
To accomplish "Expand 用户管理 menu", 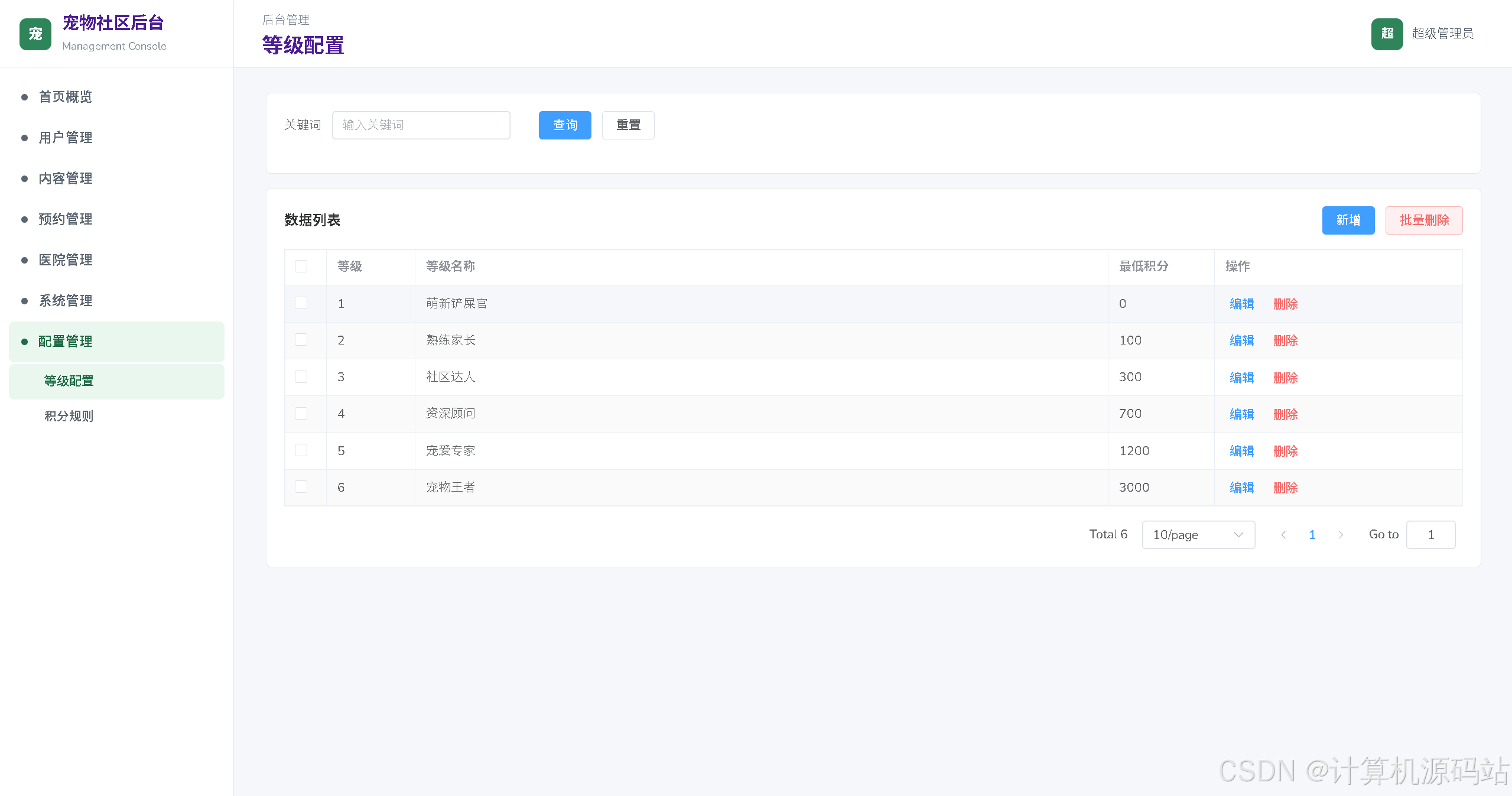I will tap(116, 138).
